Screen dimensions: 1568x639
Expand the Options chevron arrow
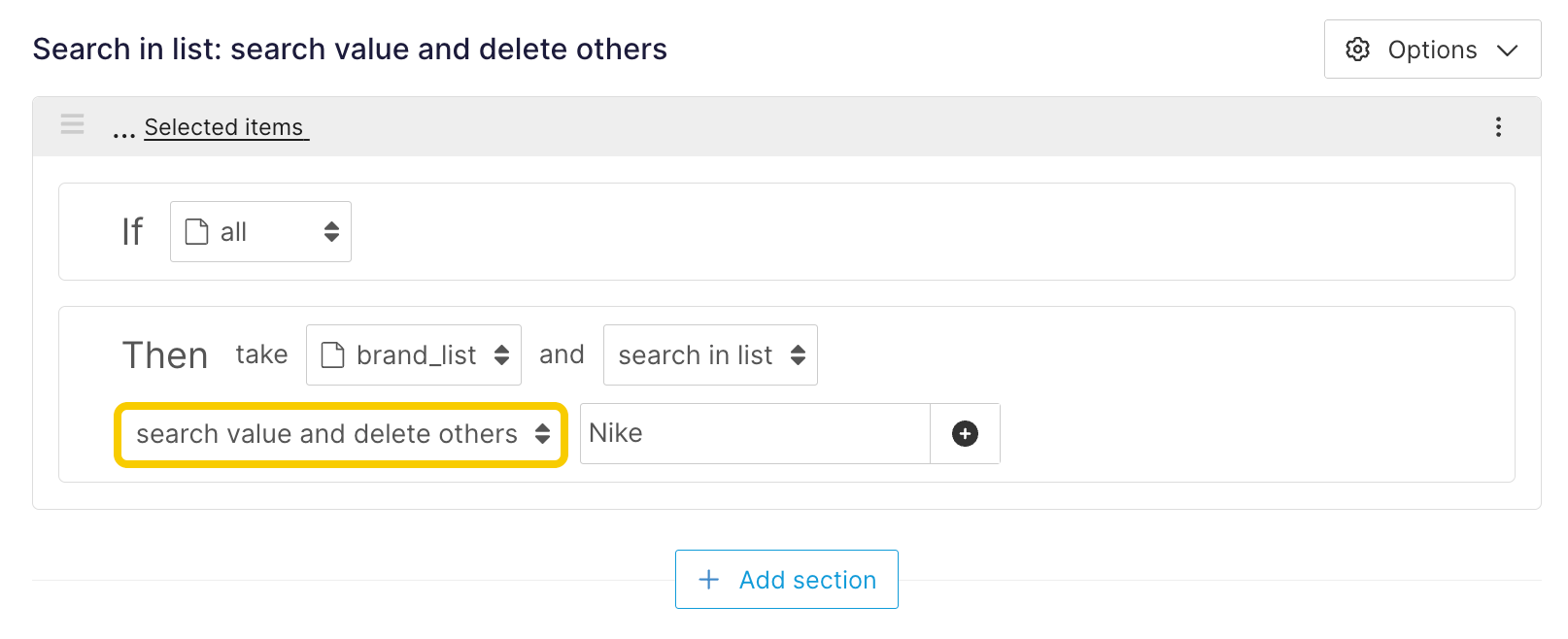pos(1507,50)
